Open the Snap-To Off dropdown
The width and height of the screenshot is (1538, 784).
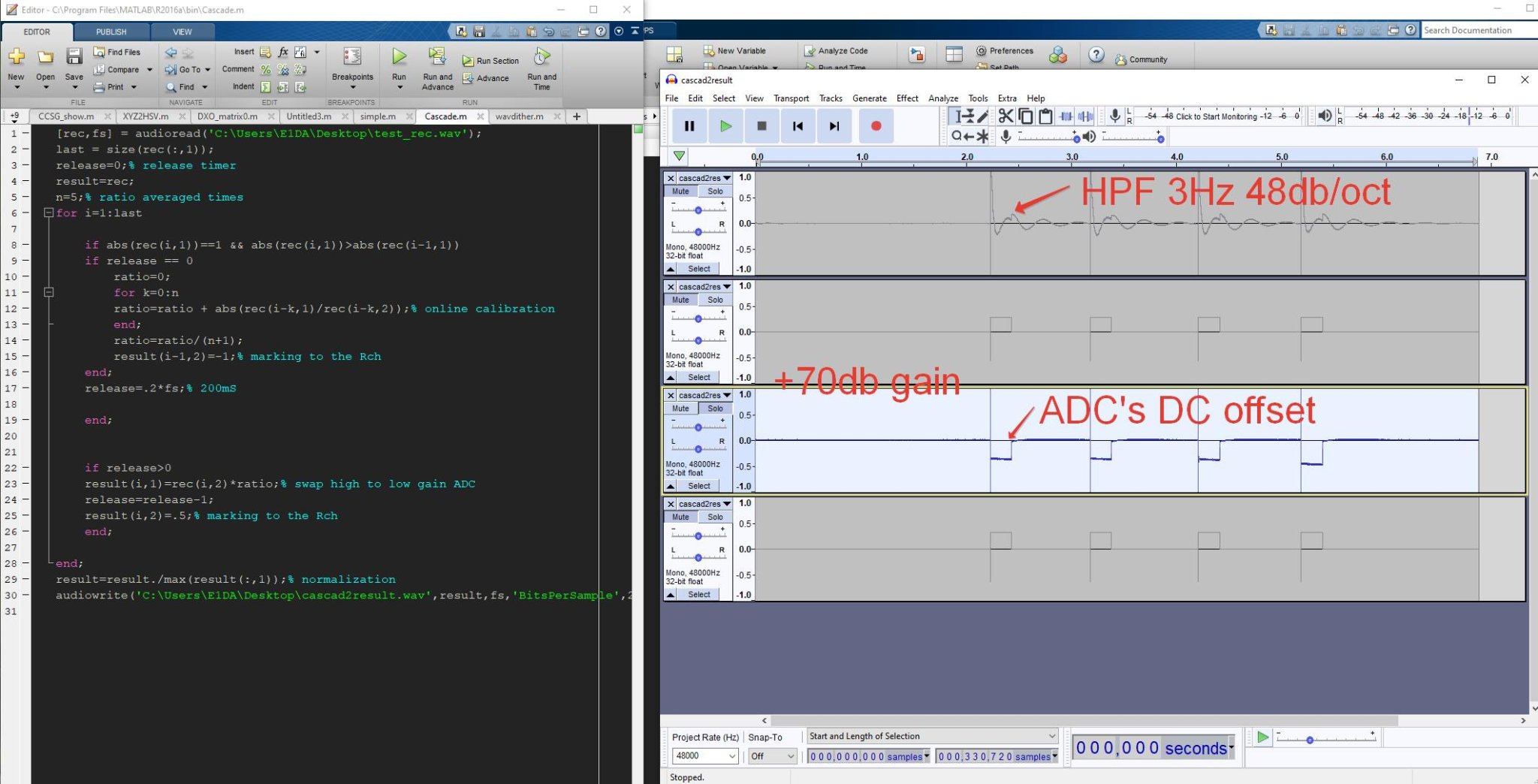[x=790, y=756]
